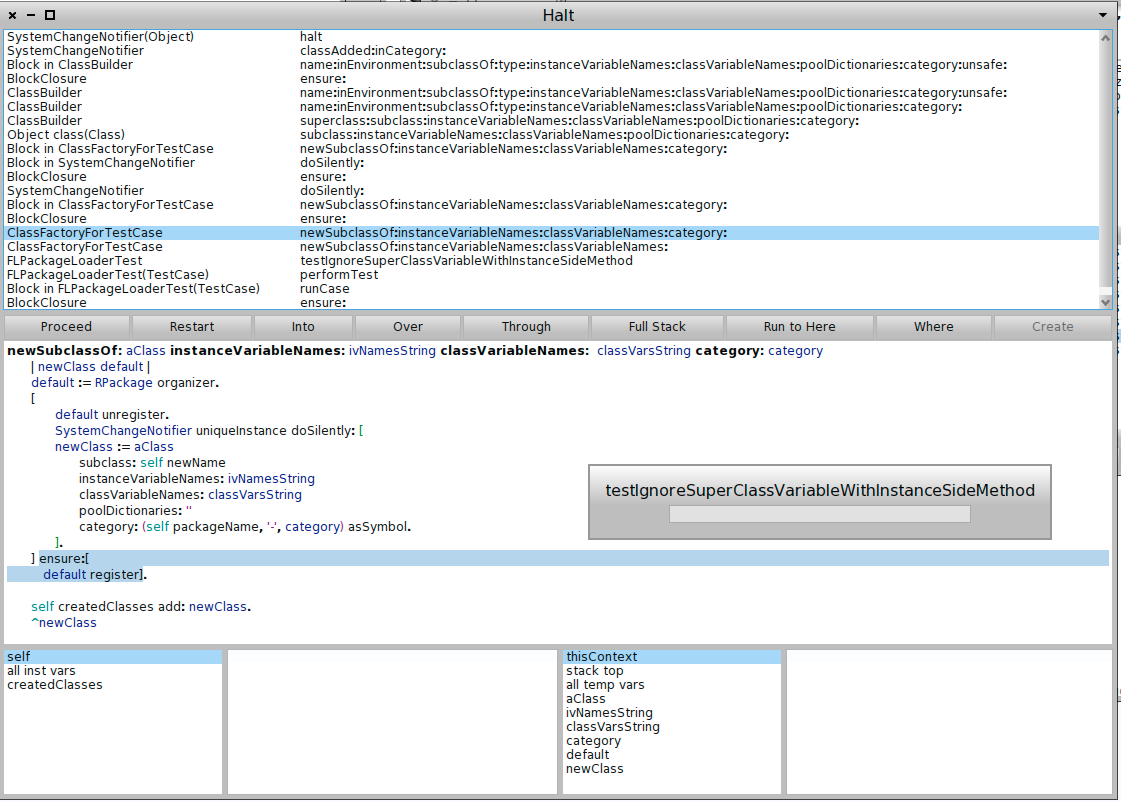1121x802 pixels.
Task: Step Into the current method
Action: [x=303, y=327]
